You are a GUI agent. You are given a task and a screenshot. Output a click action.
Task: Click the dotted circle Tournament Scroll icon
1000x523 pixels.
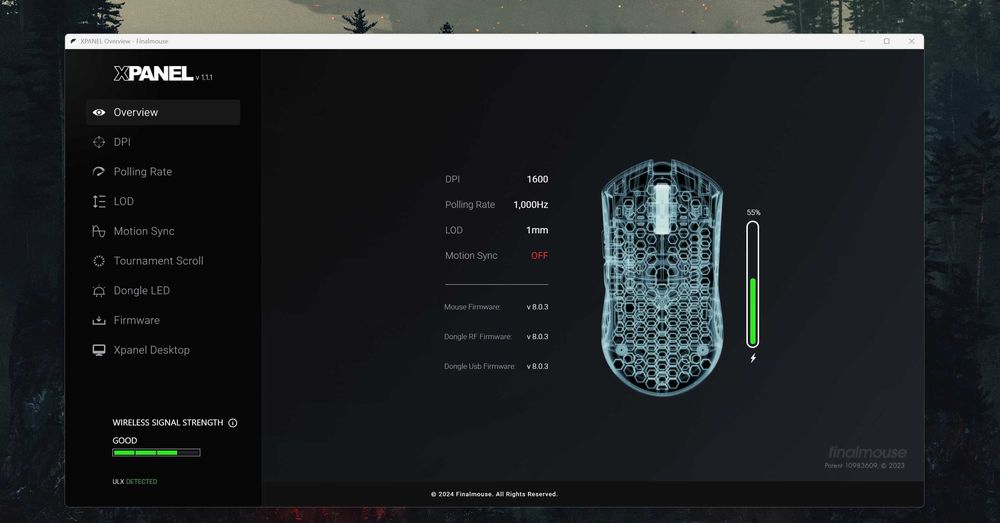[x=99, y=261]
